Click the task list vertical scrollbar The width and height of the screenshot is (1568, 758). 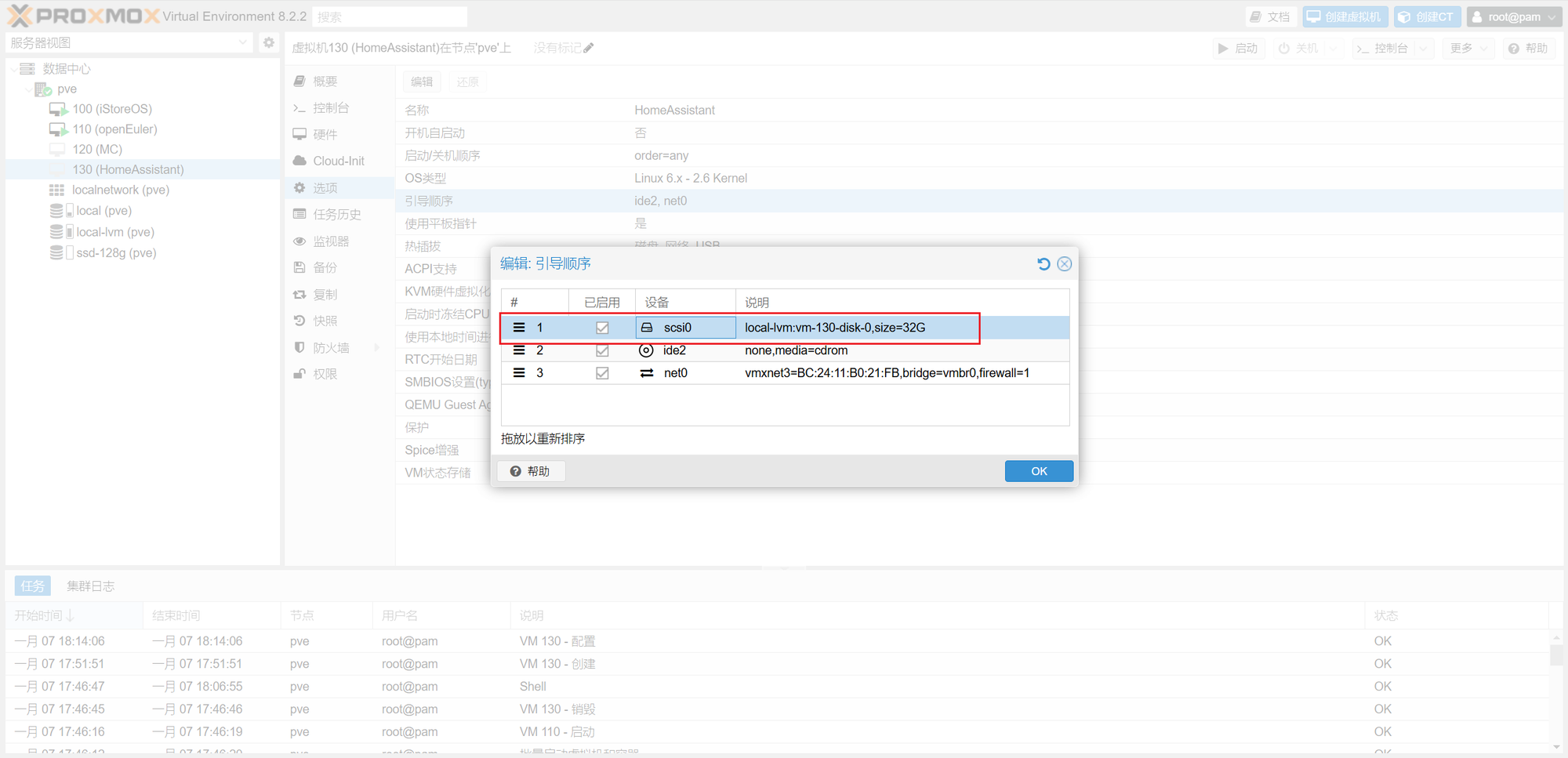point(1556,655)
